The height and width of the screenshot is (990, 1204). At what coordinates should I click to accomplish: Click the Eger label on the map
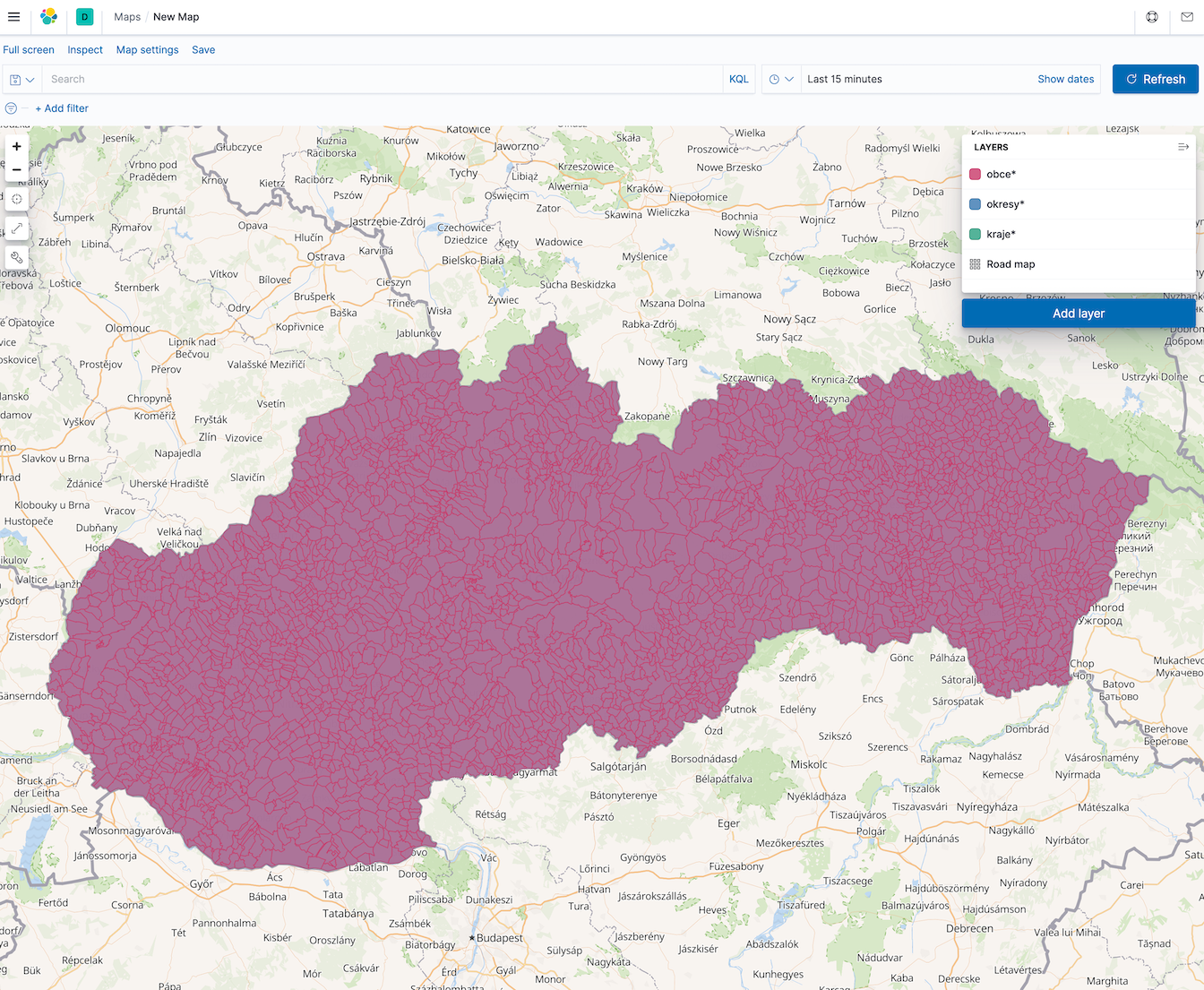(x=729, y=823)
